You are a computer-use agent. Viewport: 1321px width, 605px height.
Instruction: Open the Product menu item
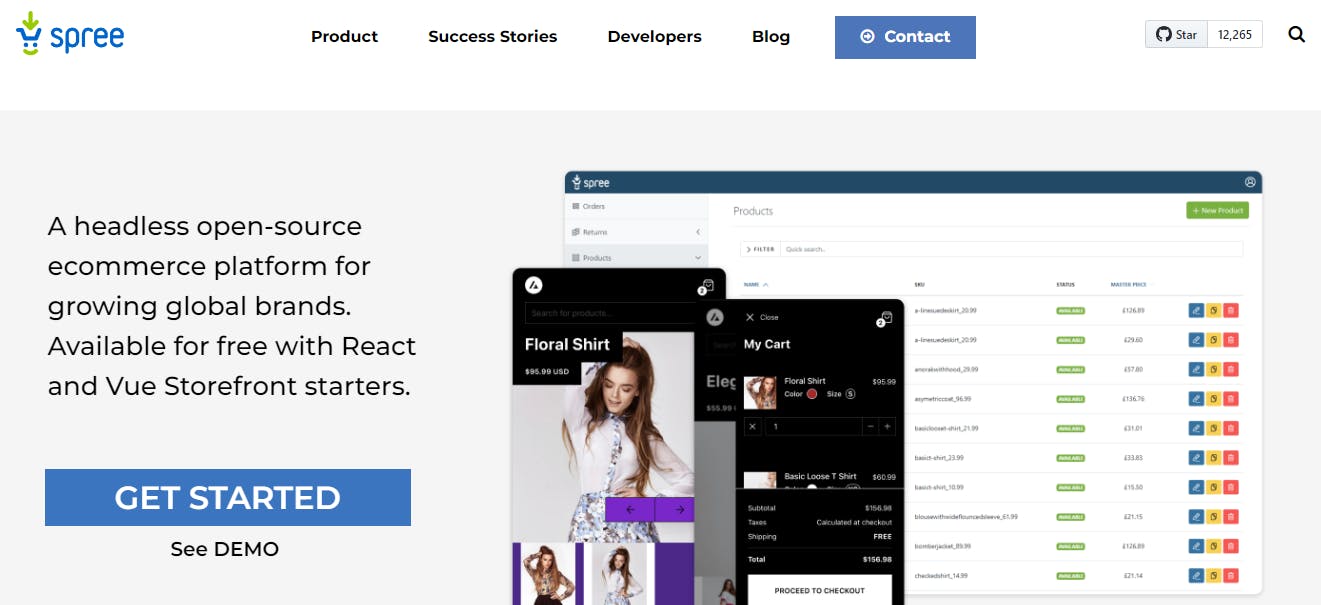click(x=344, y=37)
